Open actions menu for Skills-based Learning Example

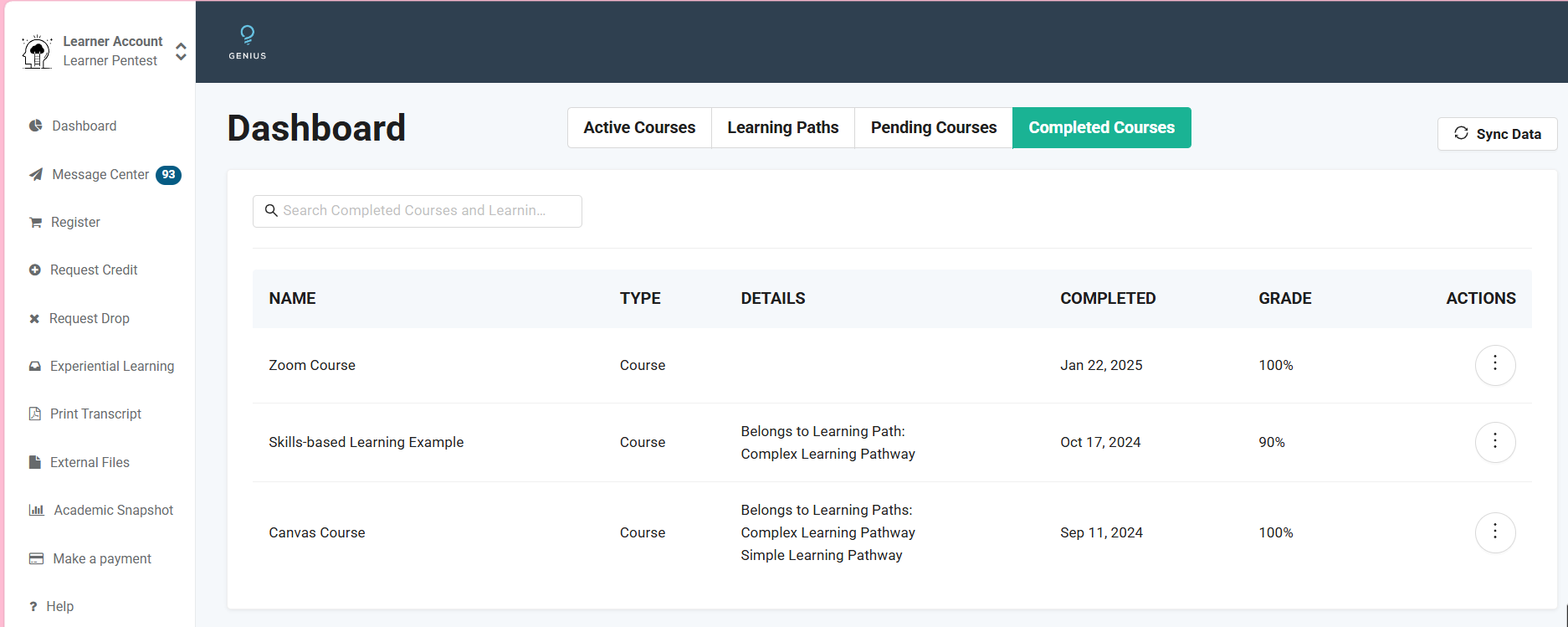pyautogui.click(x=1494, y=442)
